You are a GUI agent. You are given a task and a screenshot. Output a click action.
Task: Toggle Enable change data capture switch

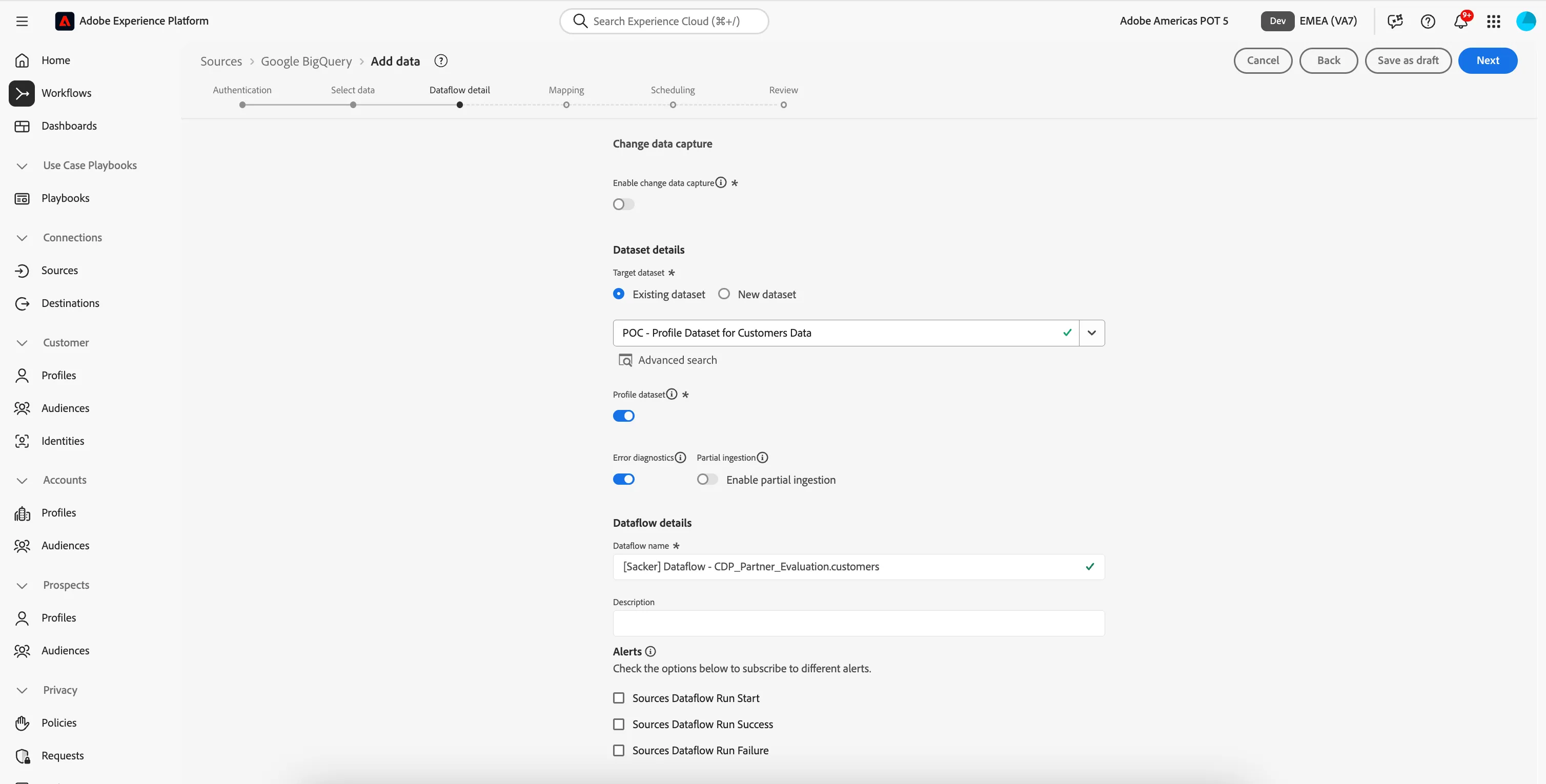[x=623, y=204]
